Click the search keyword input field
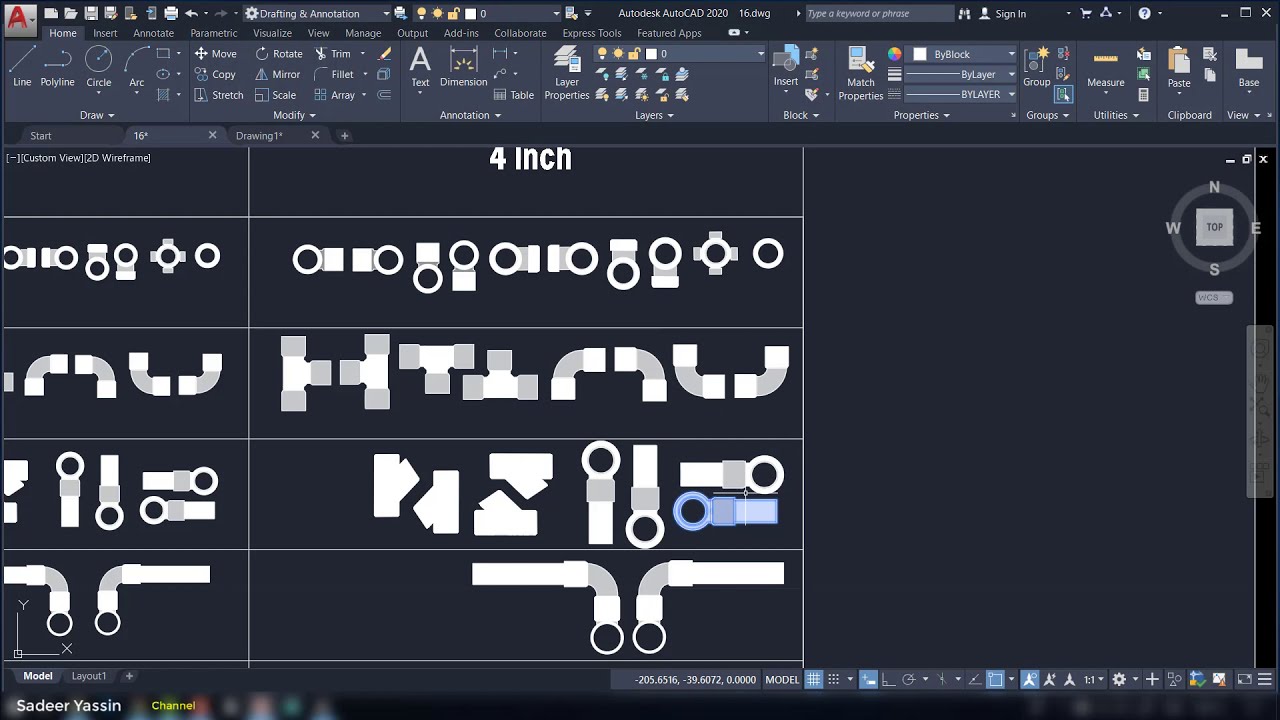 point(879,13)
